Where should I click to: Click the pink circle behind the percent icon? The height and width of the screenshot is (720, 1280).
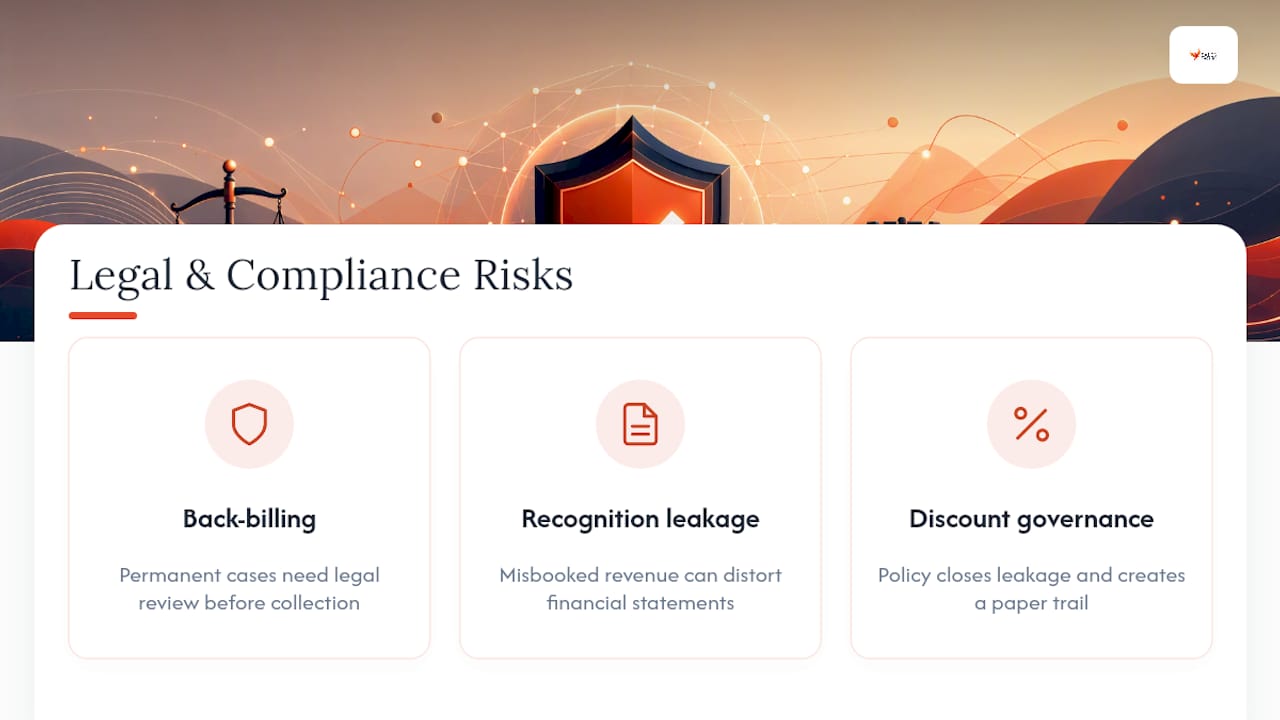(1031, 424)
